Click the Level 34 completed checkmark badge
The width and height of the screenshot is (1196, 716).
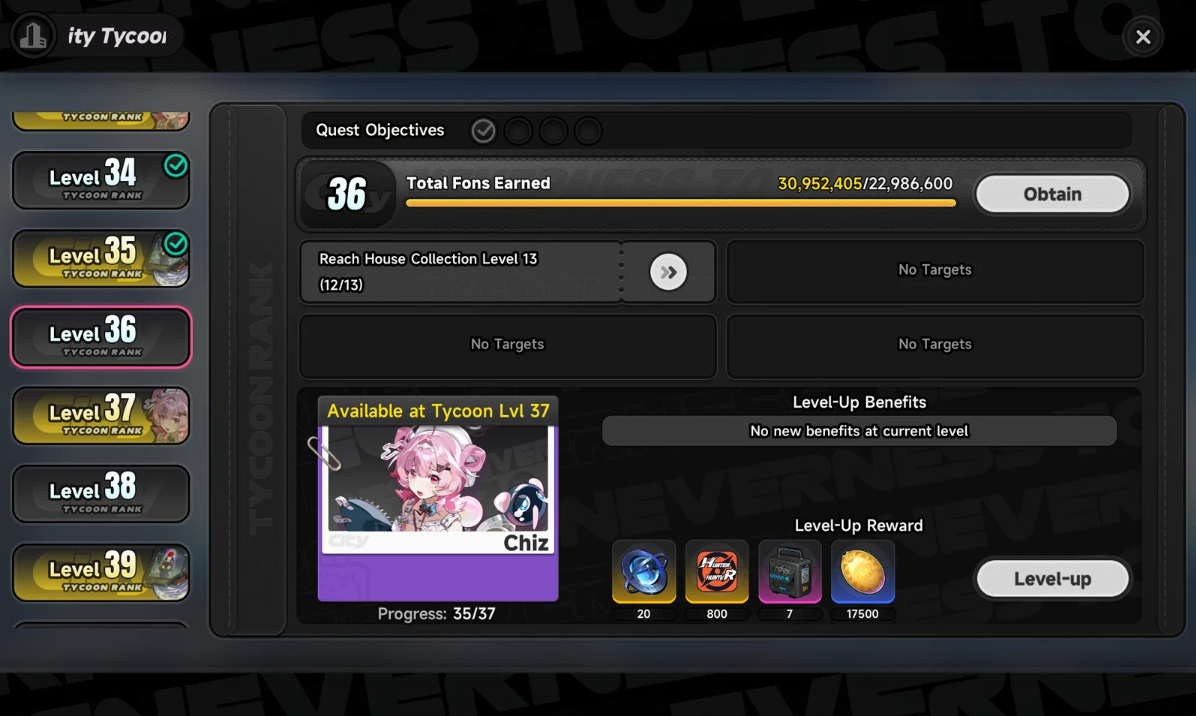[176, 165]
